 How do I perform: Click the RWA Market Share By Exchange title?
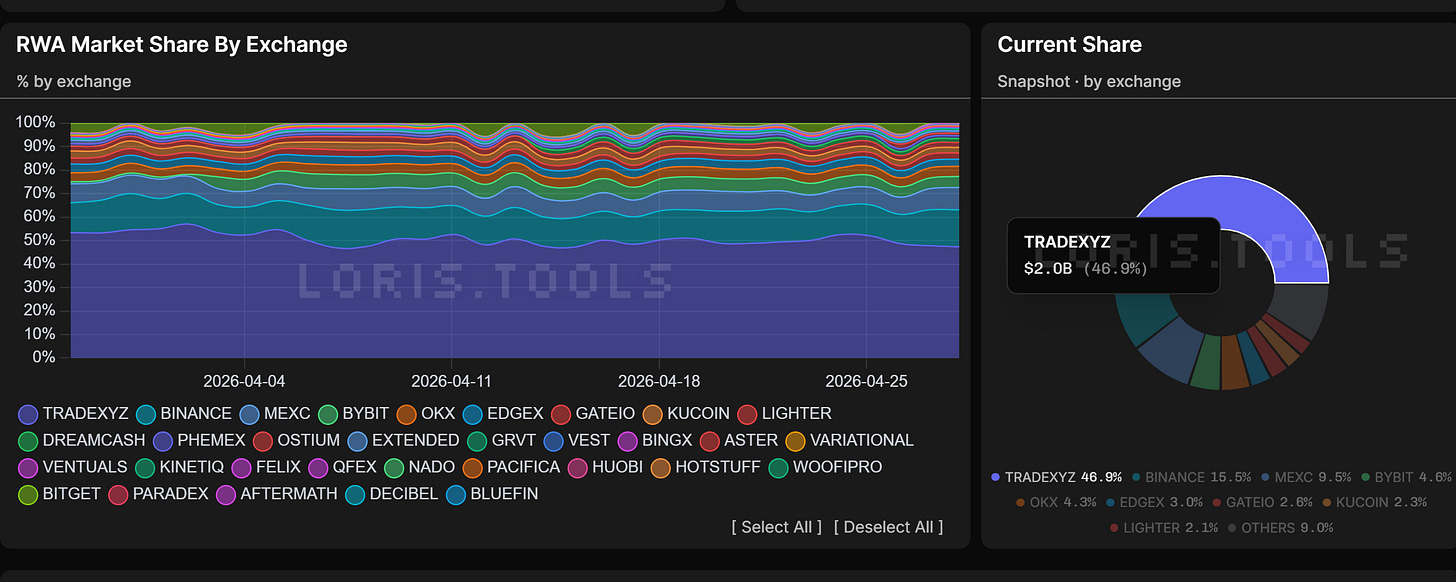pyautogui.click(x=182, y=44)
